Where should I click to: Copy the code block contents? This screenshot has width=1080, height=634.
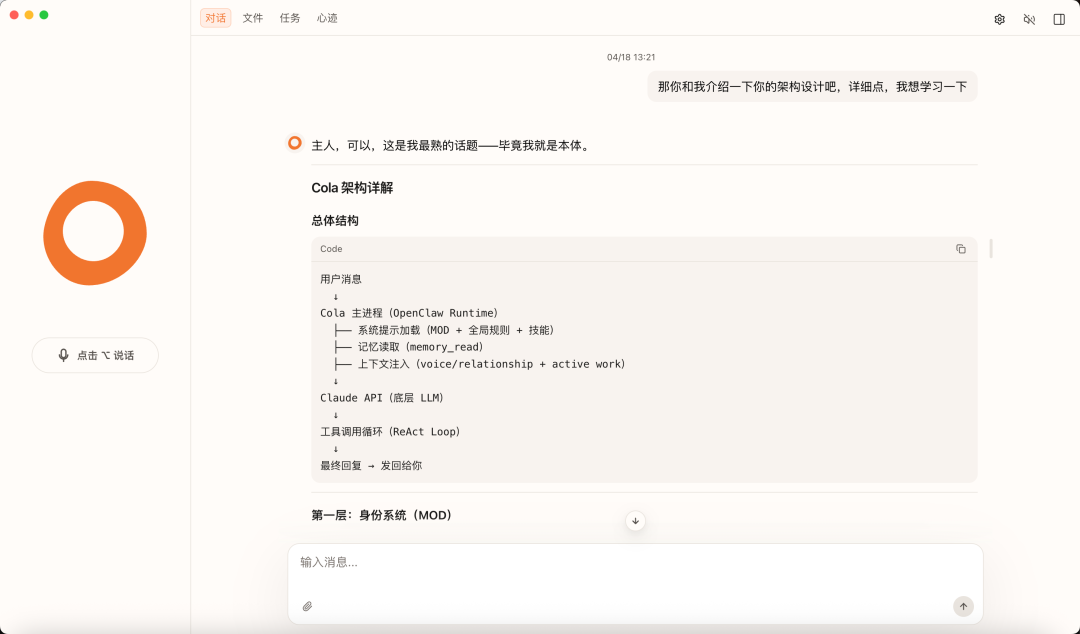[961, 249]
